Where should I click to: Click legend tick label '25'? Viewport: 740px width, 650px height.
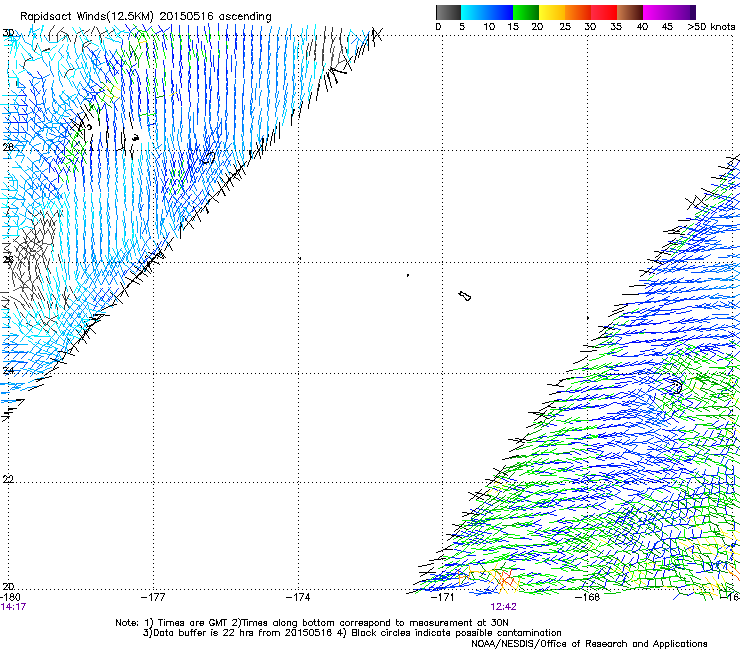click(565, 27)
